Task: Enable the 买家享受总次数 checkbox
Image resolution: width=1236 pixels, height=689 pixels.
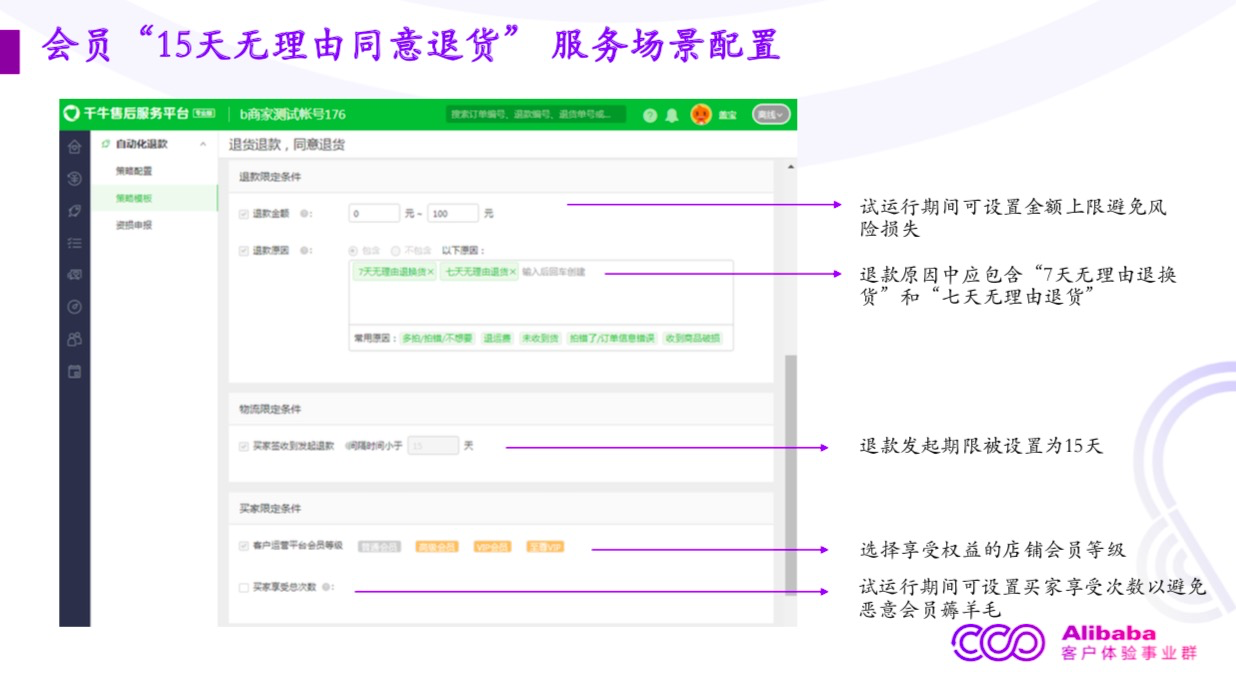Action: [x=243, y=587]
